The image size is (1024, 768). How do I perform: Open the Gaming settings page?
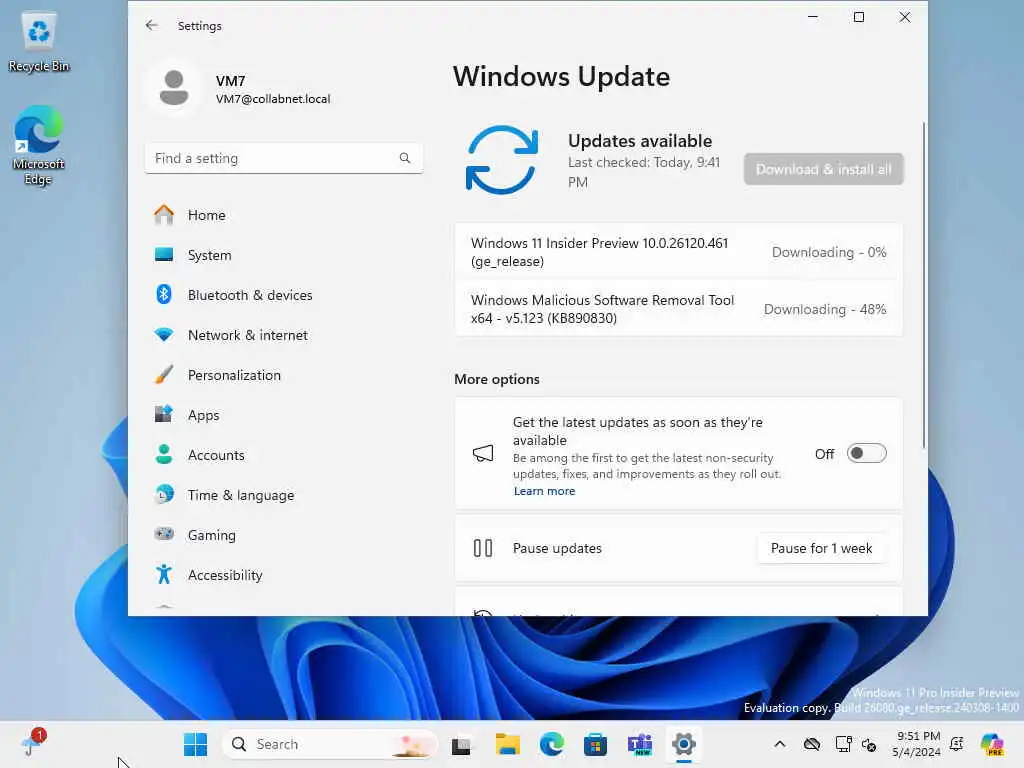point(283,534)
